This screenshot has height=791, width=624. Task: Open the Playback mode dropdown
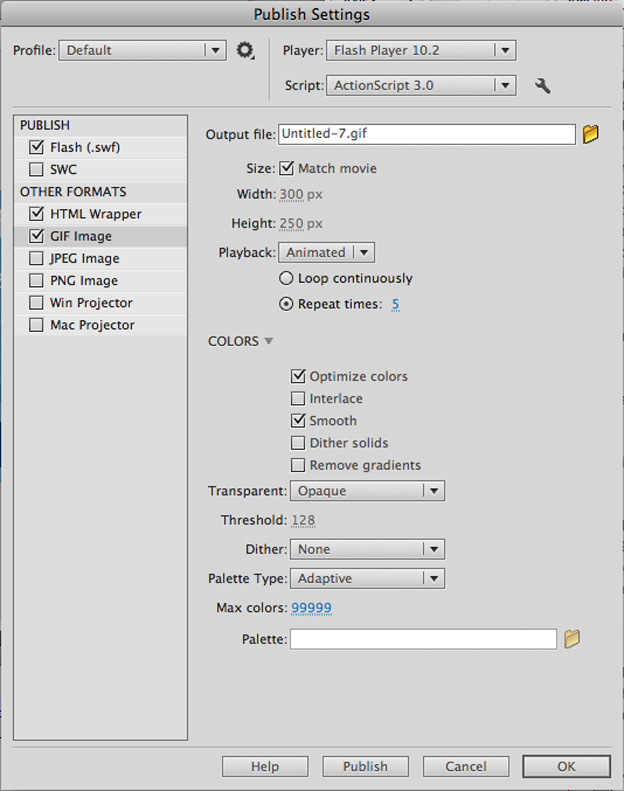tap(326, 253)
